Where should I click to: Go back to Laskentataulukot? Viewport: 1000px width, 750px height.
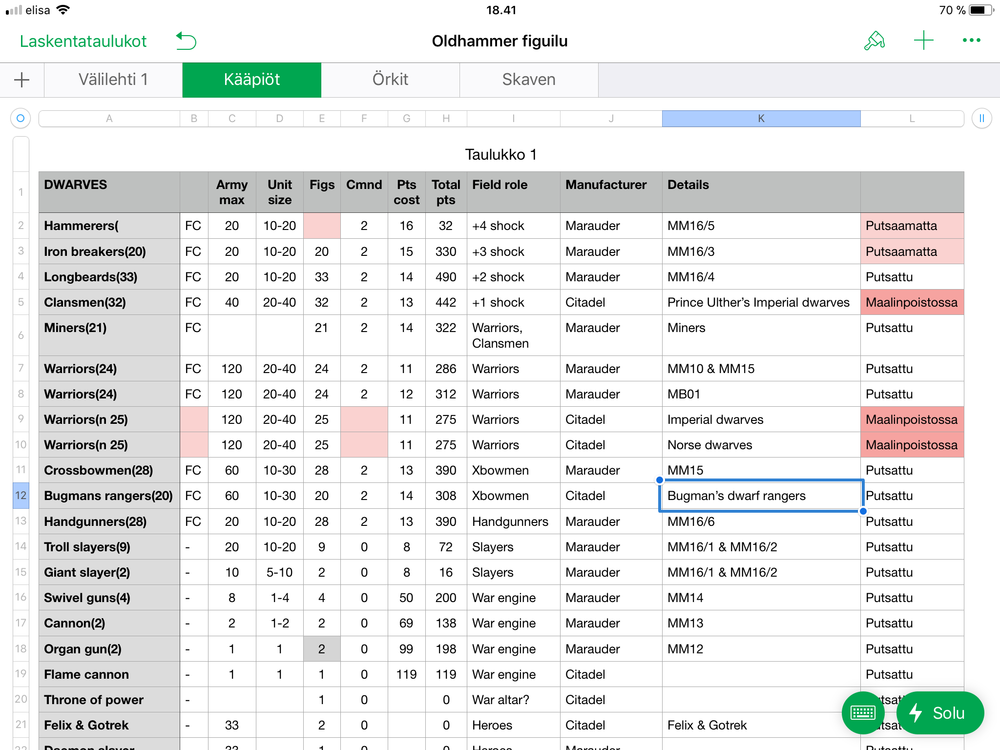pyautogui.click(x=83, y=41)
